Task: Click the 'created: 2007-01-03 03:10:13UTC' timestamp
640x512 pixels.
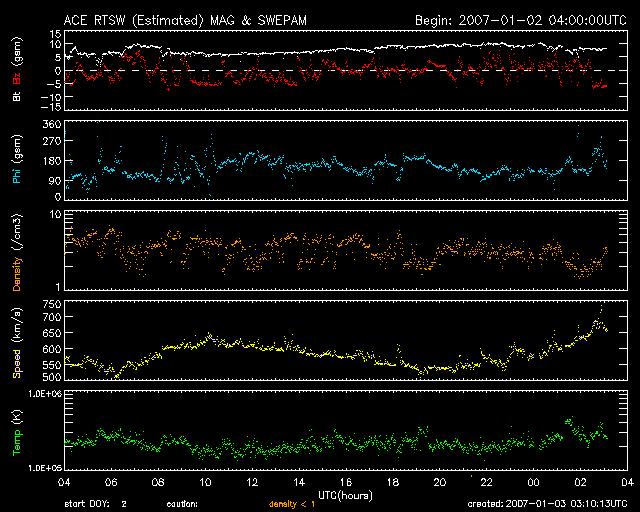Action: coord(547,503)
